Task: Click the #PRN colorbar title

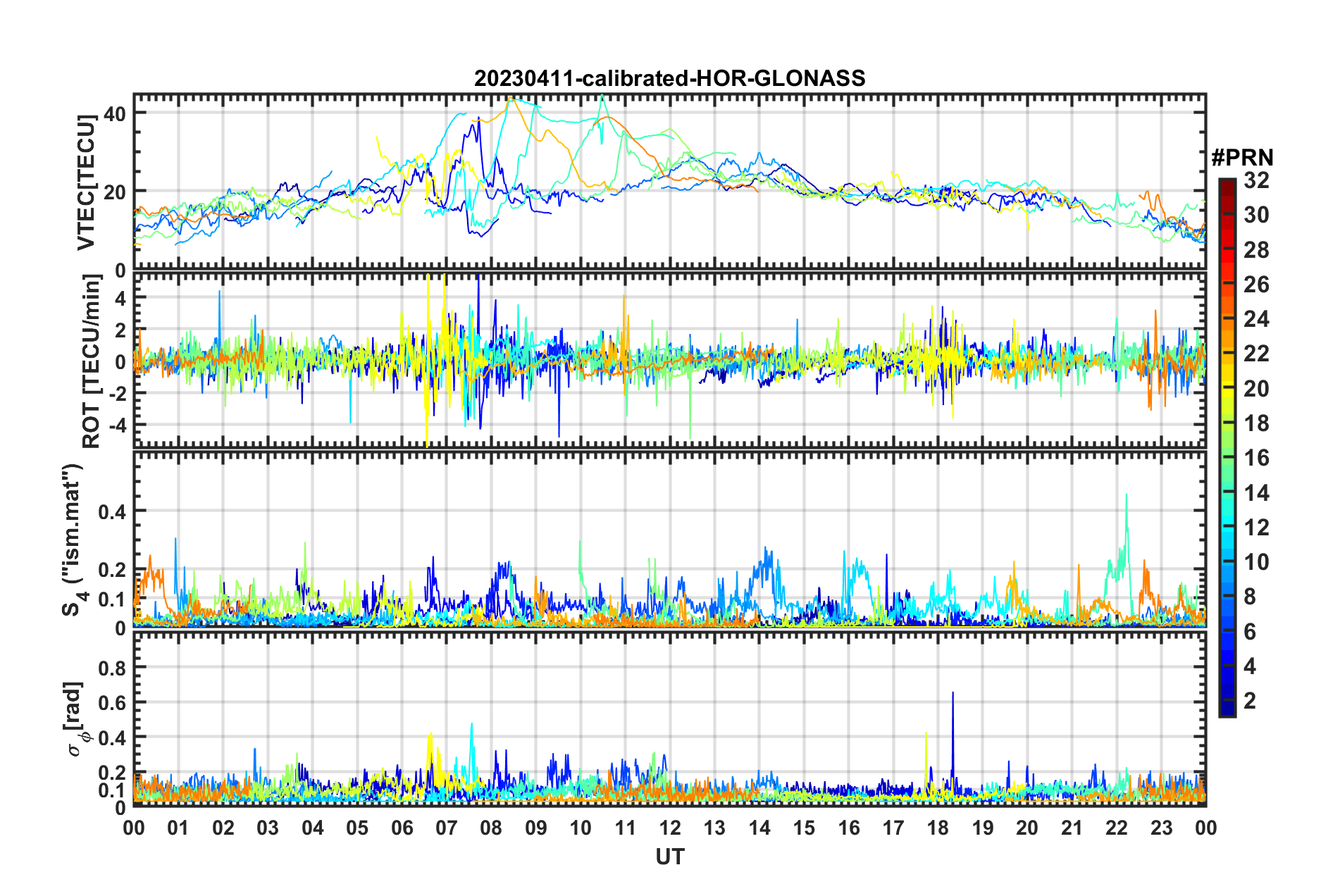Action: [1242, 157]
